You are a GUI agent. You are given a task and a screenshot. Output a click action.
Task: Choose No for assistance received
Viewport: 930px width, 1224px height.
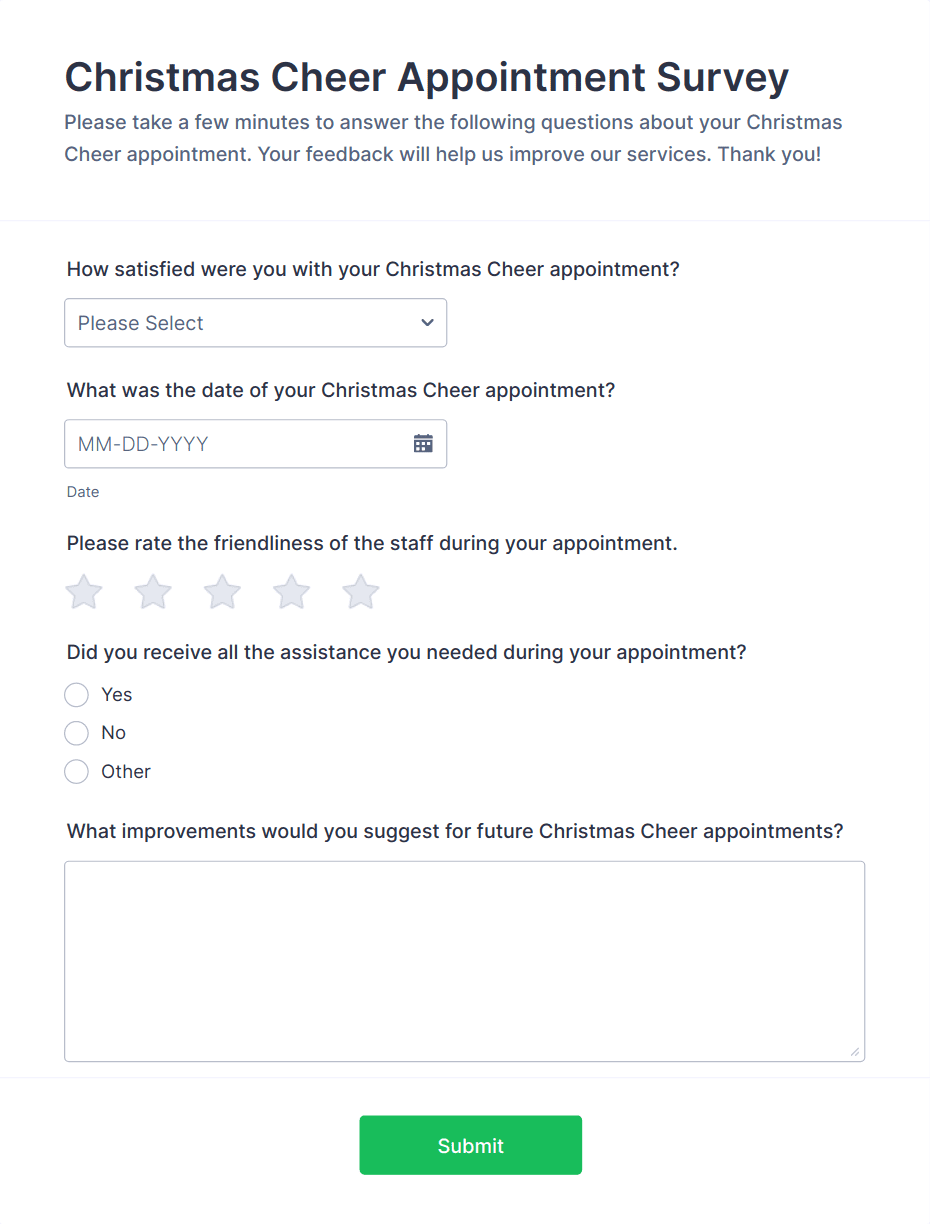76,733
